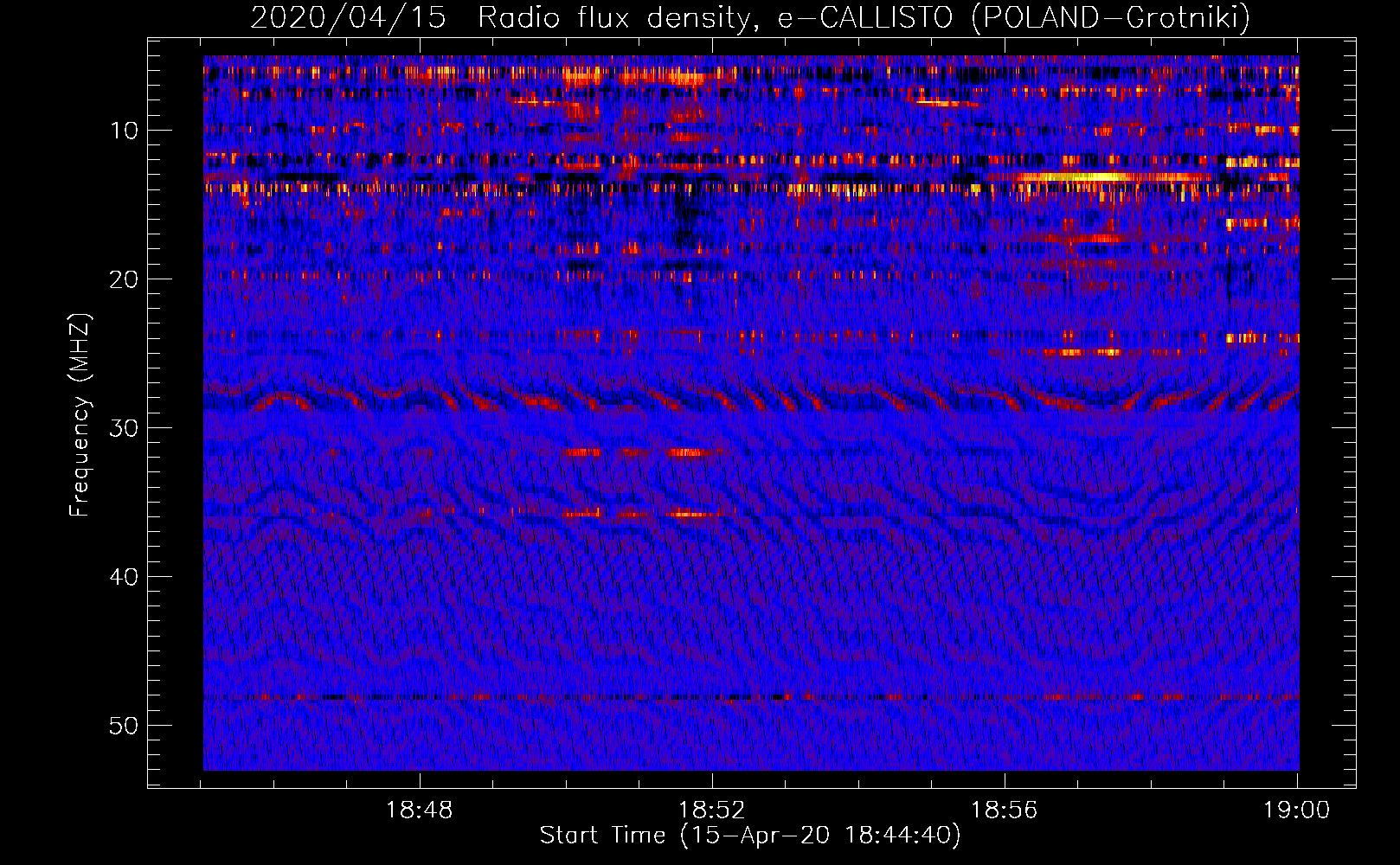This screenshot has height=865, width=1400.
Task: Click the 19:00 time tick label
Action: pos(1296,811)
